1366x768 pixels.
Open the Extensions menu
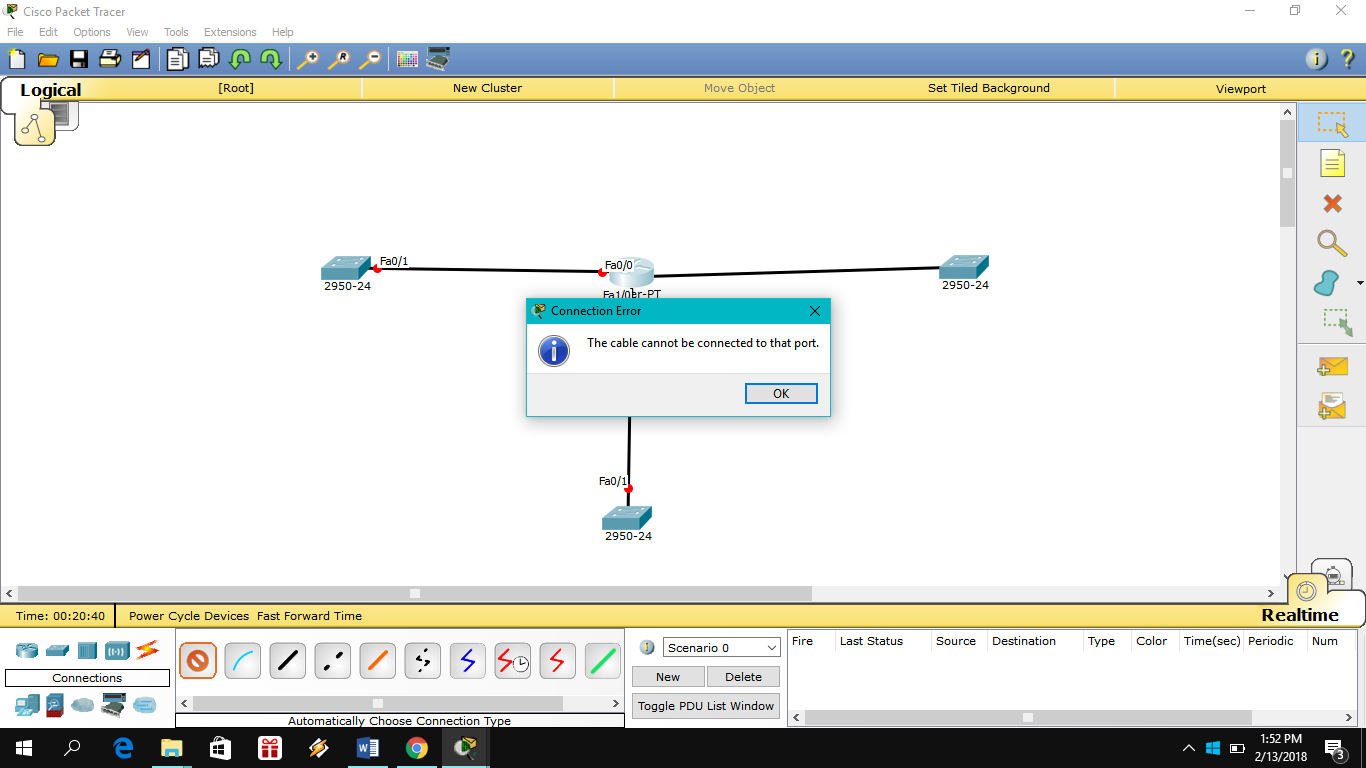point(230,32)
